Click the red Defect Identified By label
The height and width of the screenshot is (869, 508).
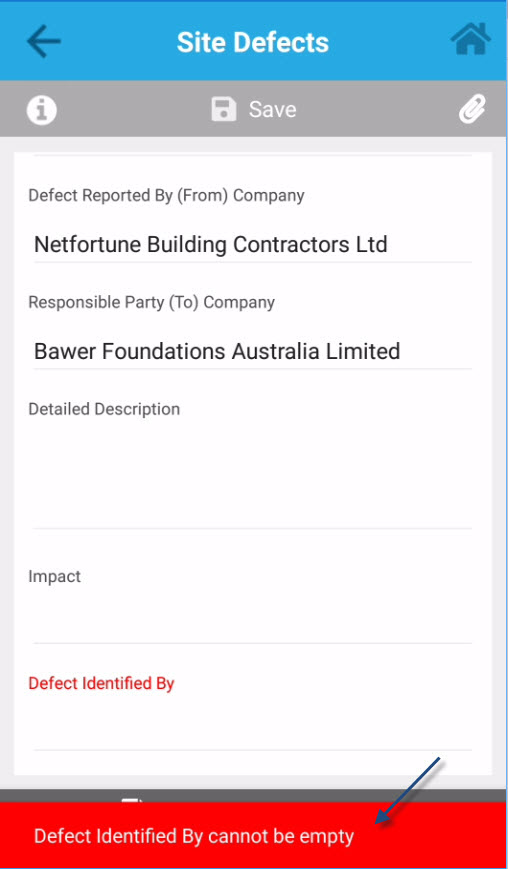pos(101,683)
